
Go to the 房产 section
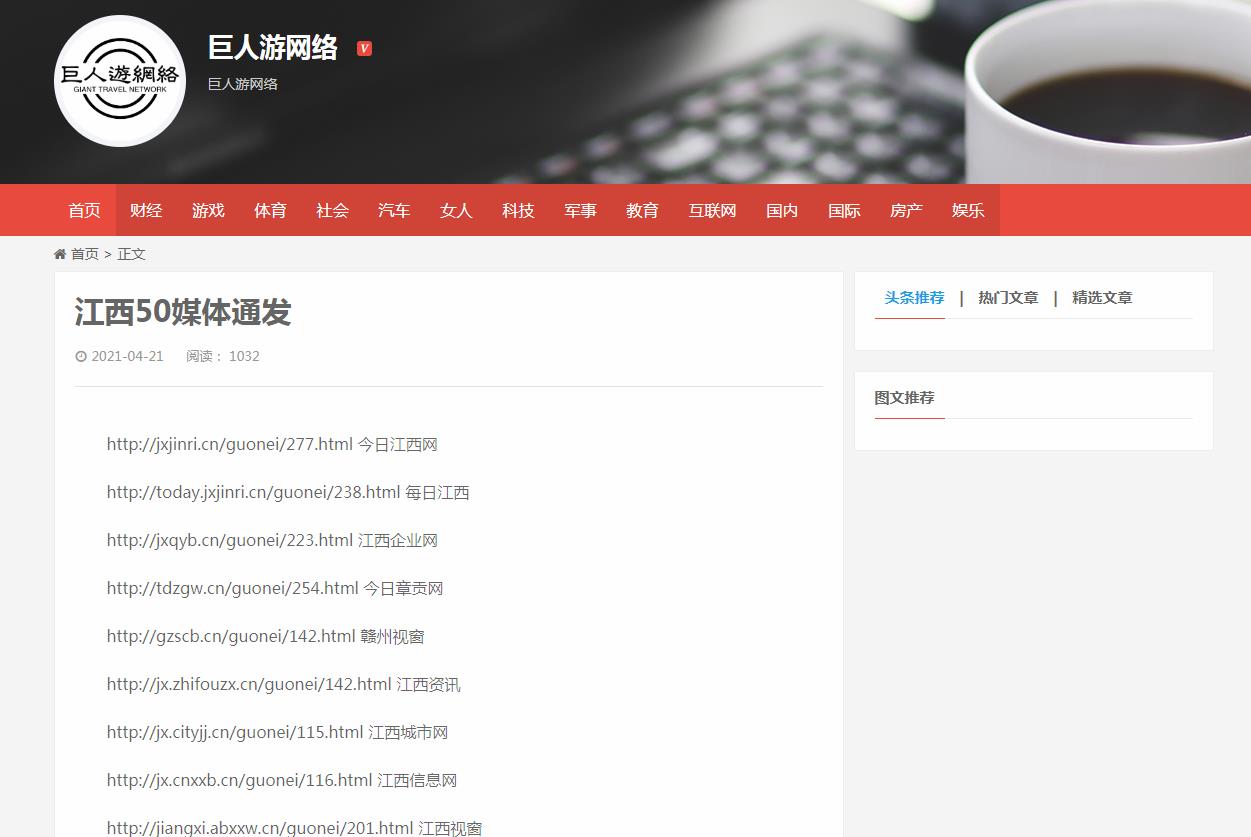click(x=906, y=210)
